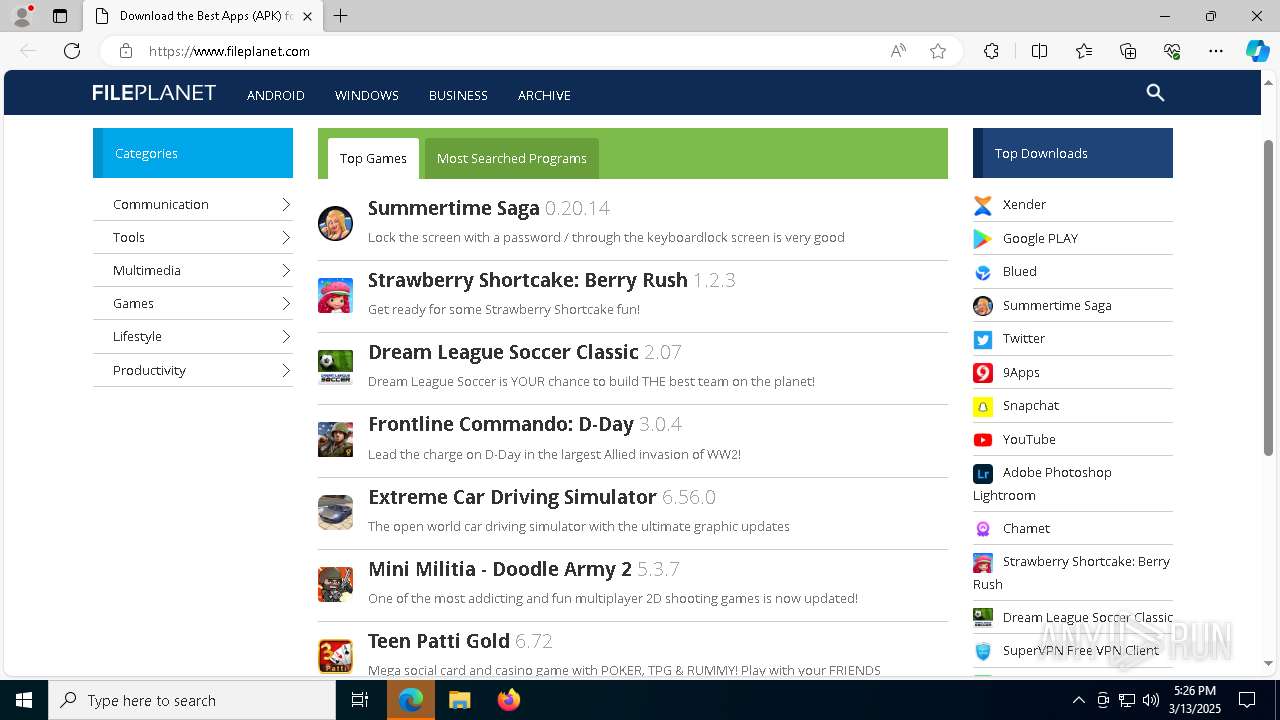
Task: Click the Adobe Lightroom Lr icon
Action: (983, 473)
